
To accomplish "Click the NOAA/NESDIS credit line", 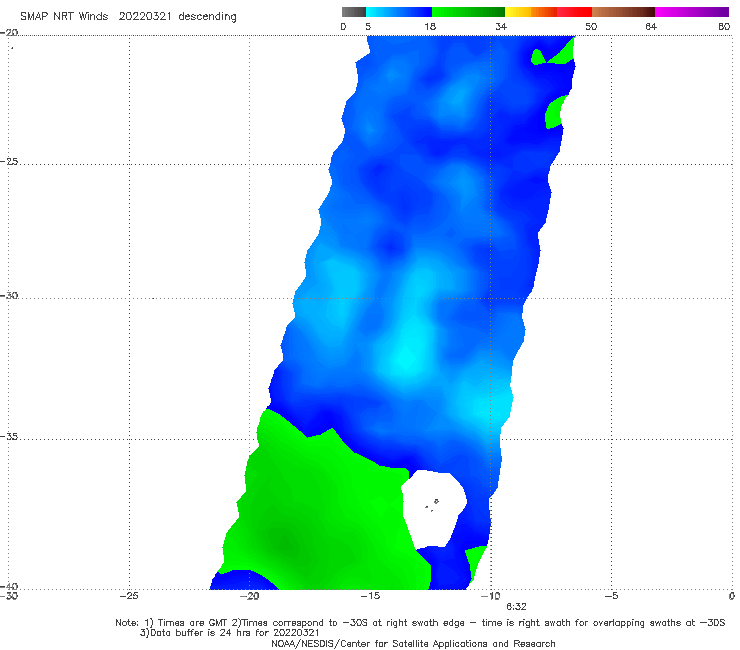I will [413, 643].
